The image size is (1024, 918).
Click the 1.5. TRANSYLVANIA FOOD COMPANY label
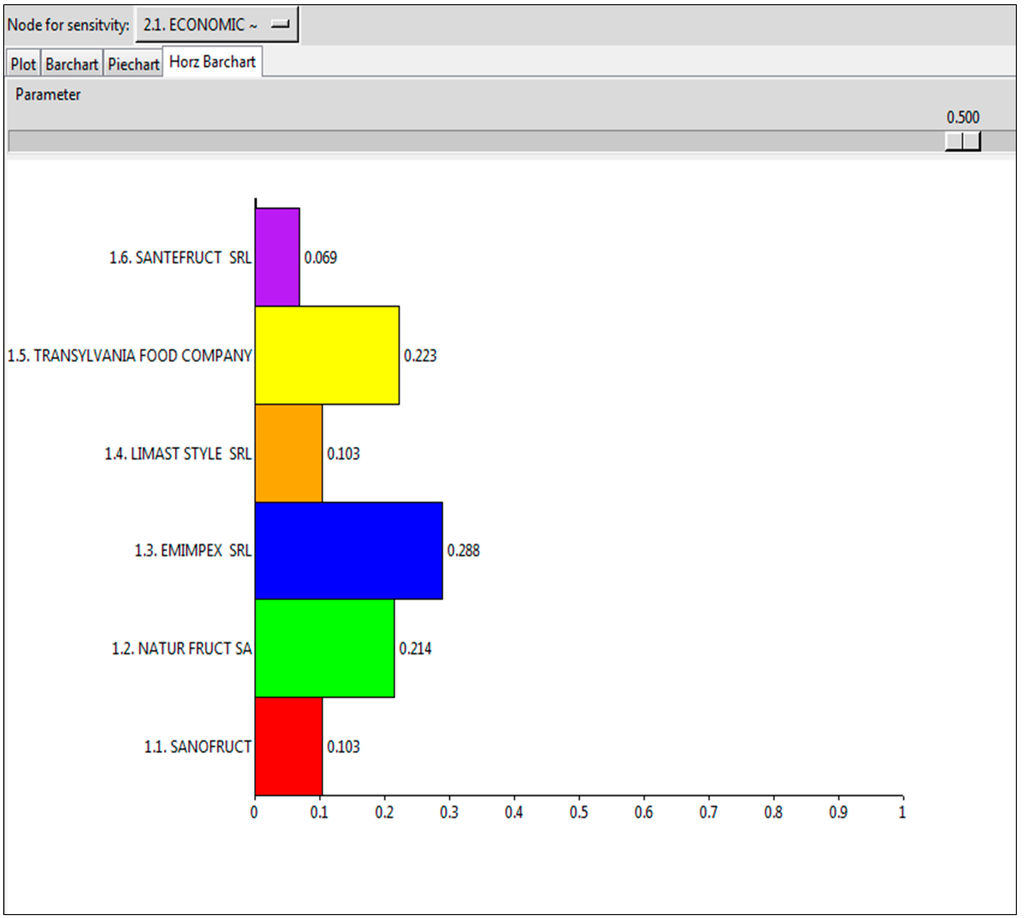tap(129, 355)
